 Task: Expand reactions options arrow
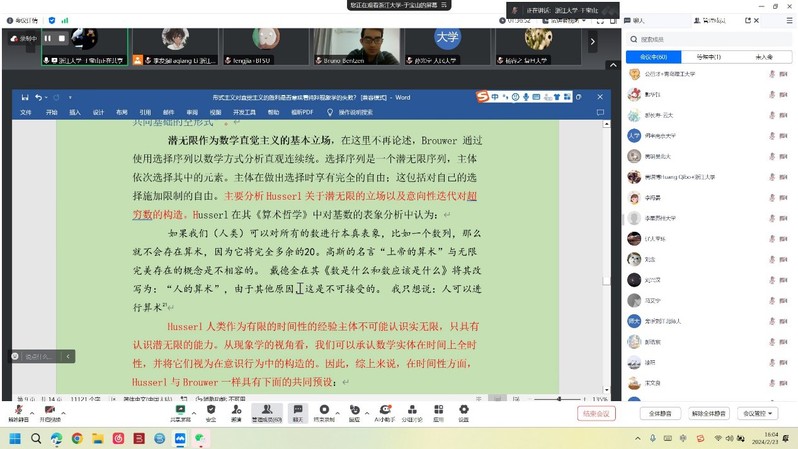click(367, 413)
